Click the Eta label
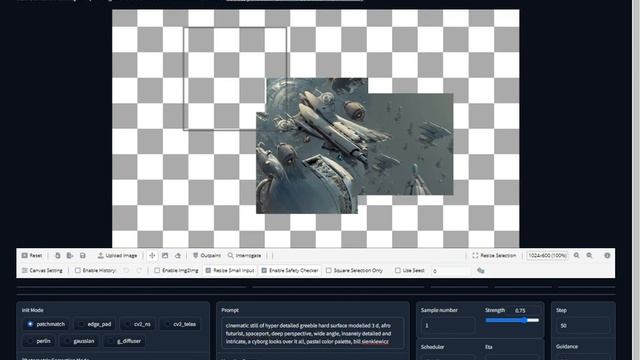This screenshot has height=360, width=640. click(x=489, y=347)
